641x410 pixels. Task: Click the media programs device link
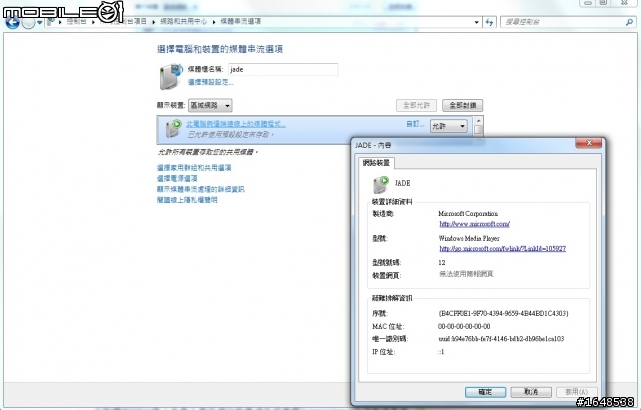pos(236,124)
